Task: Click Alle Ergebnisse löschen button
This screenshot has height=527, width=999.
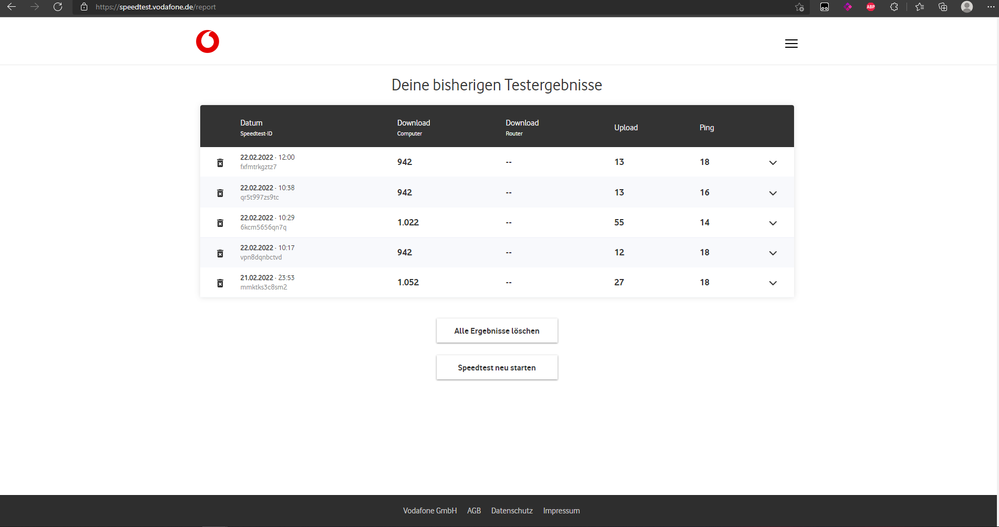Action: point(497,331)
